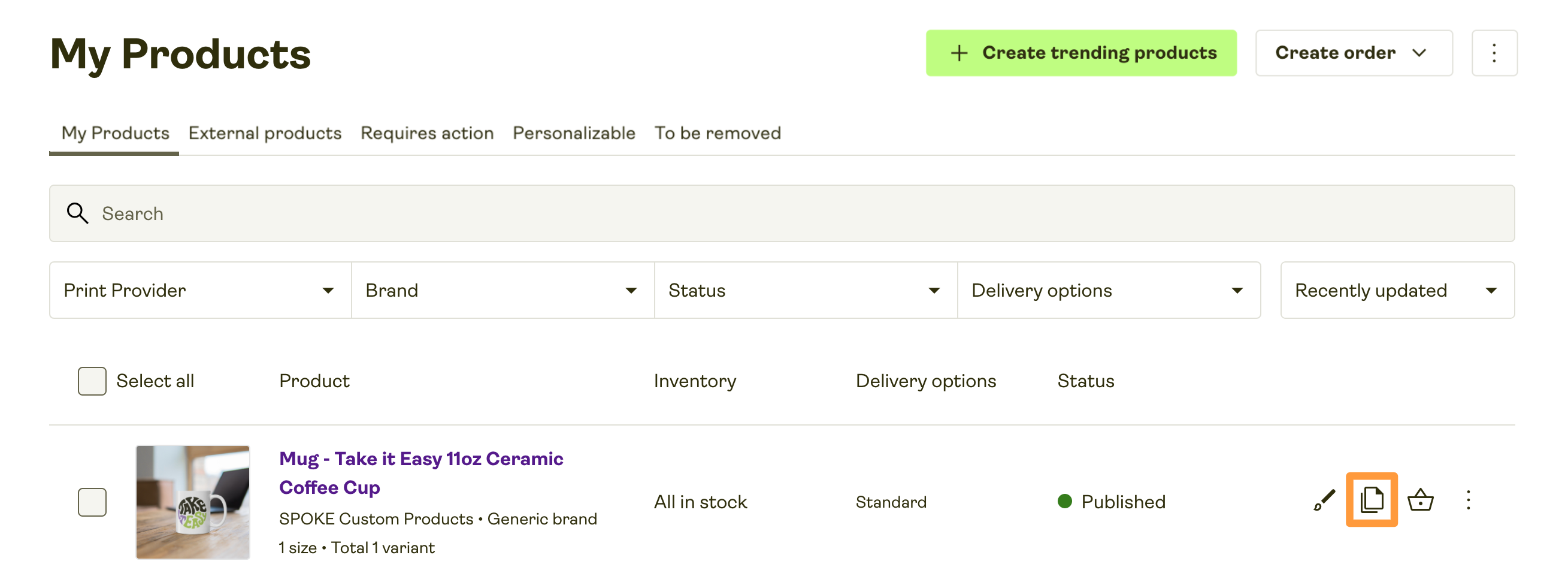Click the plus icon in Create trending products
Viewport: 1568px width, 570px height.
pos(959,53)
